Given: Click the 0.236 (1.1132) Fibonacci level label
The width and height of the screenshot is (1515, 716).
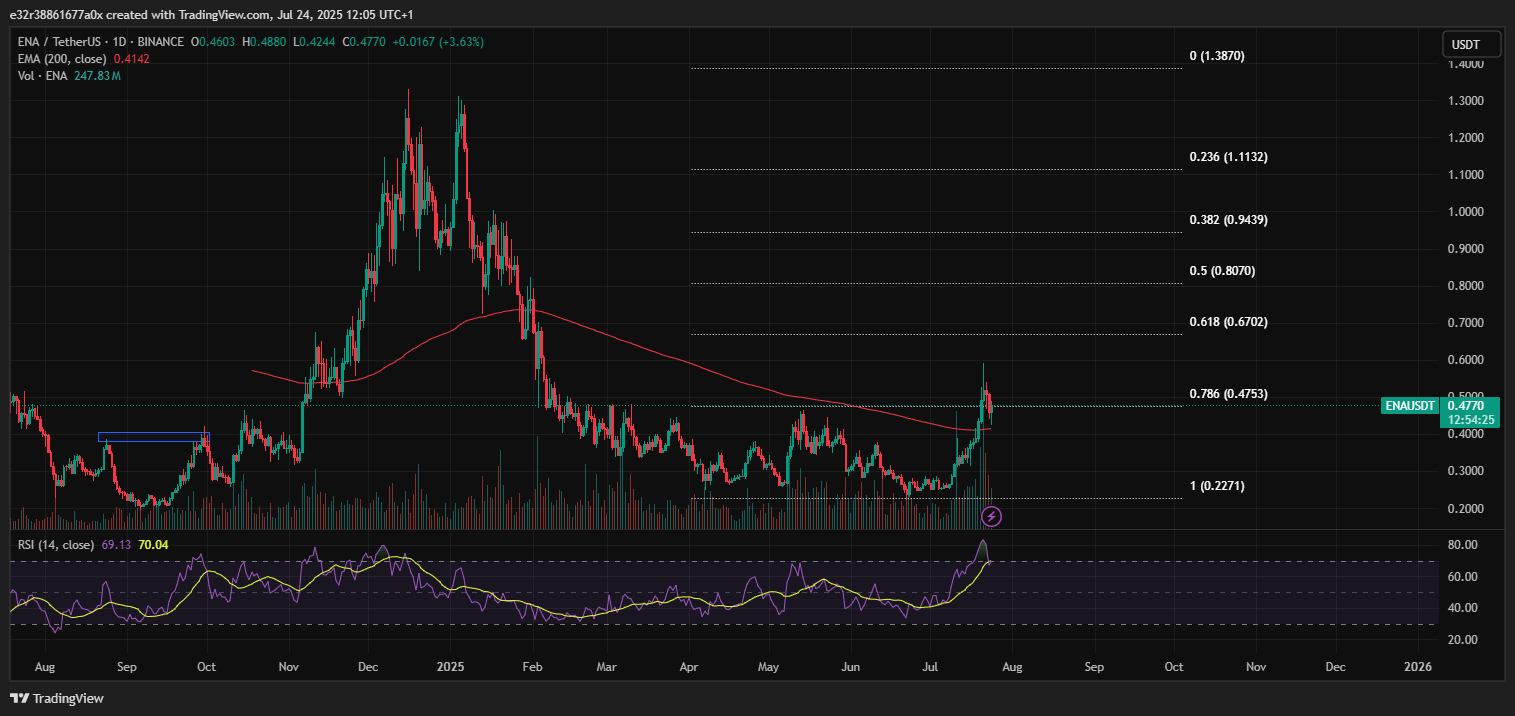Looking at the screenshot, I should [1229, 157].
